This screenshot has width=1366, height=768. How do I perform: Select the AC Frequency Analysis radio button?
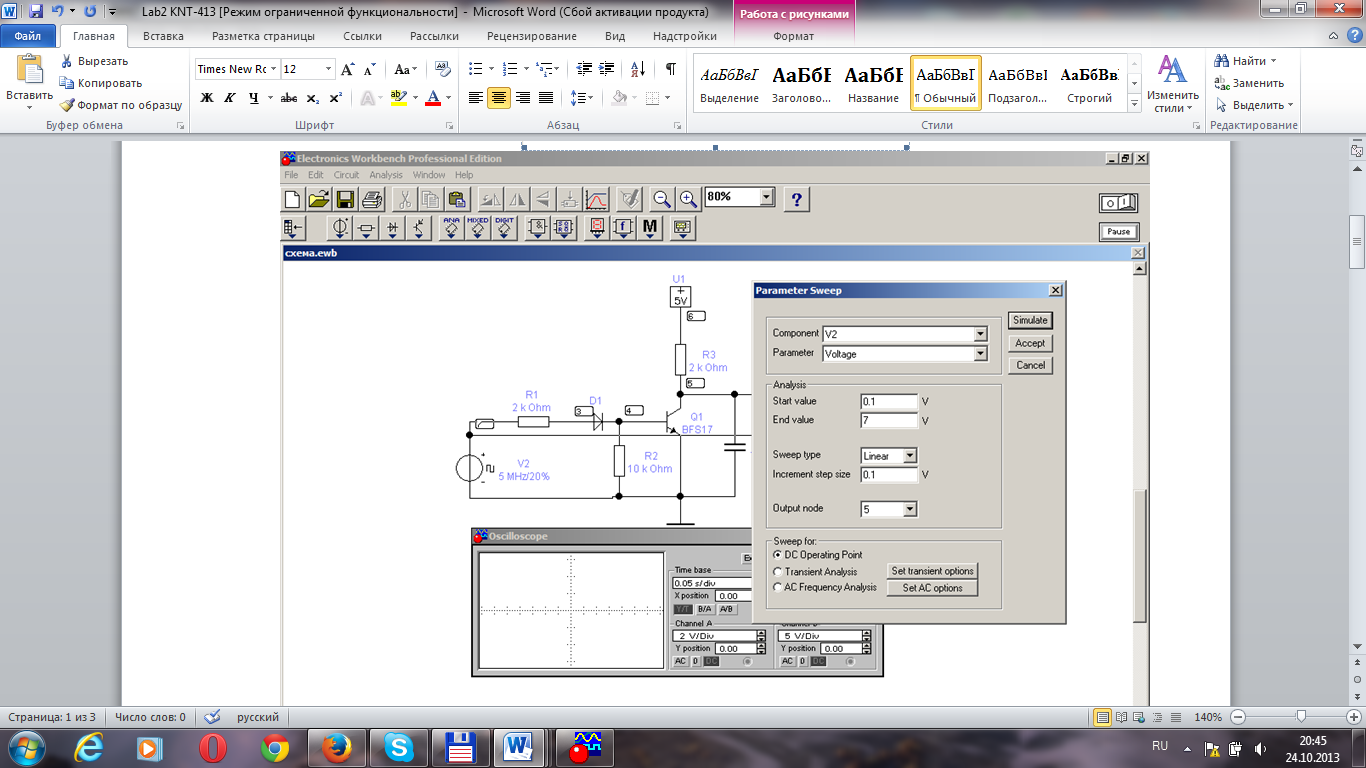point(778,588)
